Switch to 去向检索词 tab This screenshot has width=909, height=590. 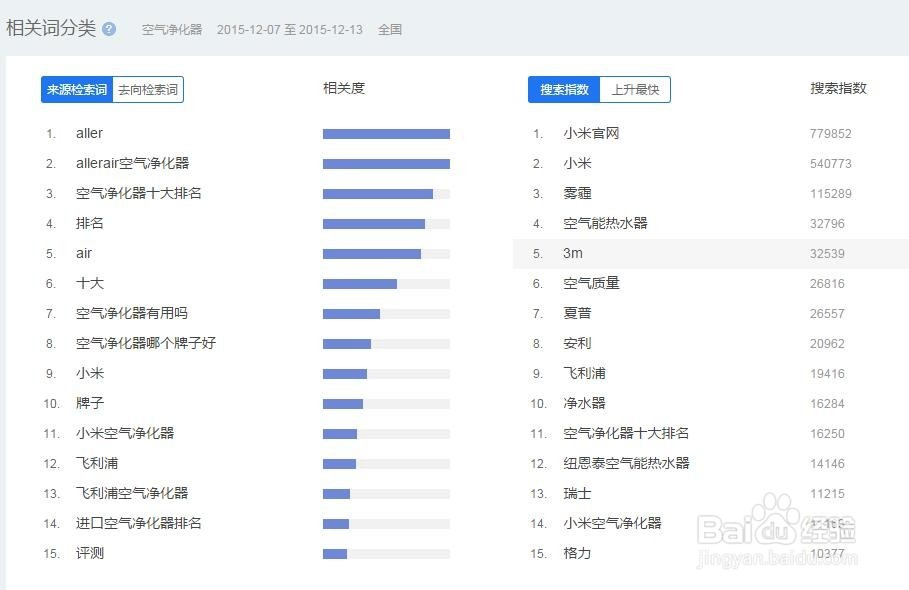148,89
